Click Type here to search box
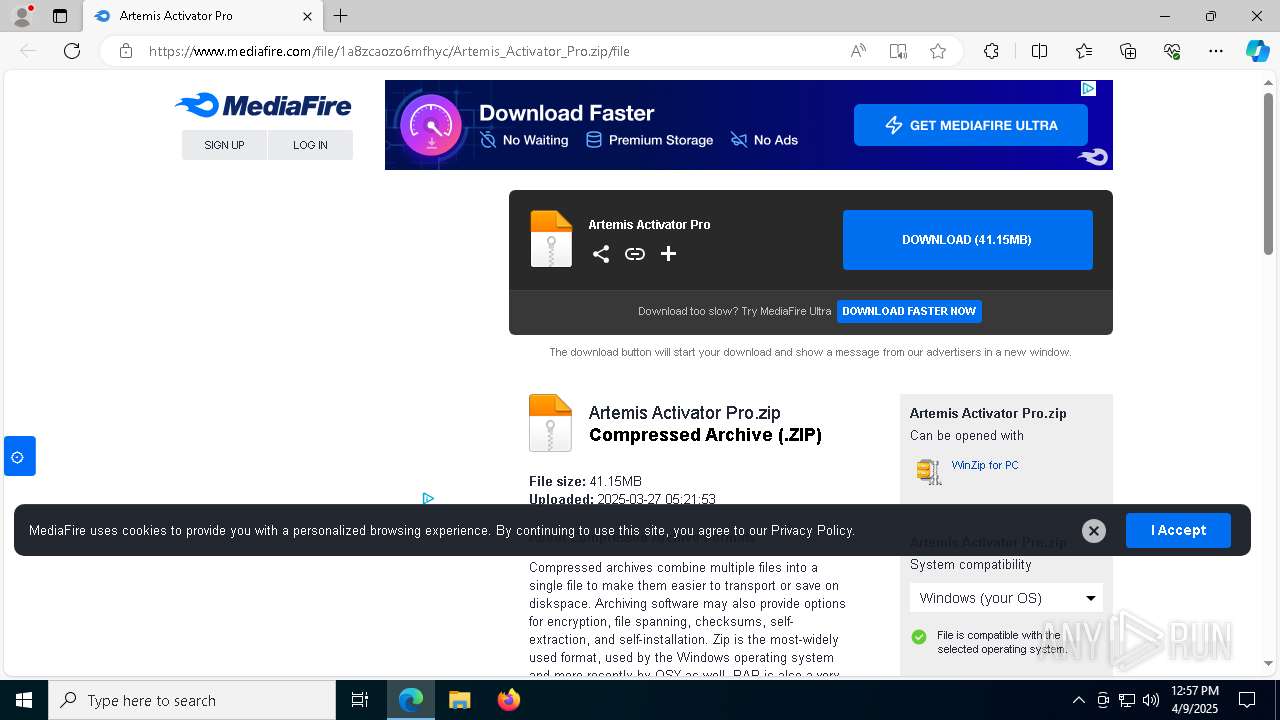Viewport: 1280px width, 720px height. pos(192,700)
